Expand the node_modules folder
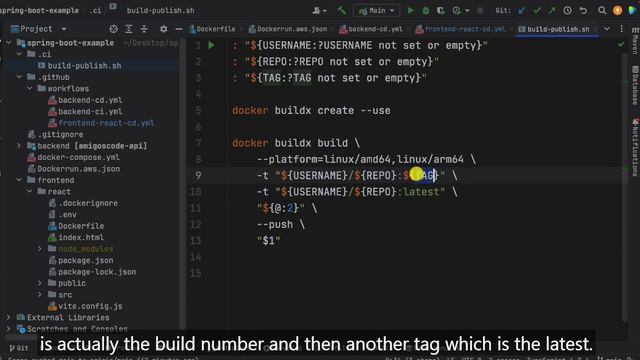This screenshot has width=640, height=360. [40, 249]
